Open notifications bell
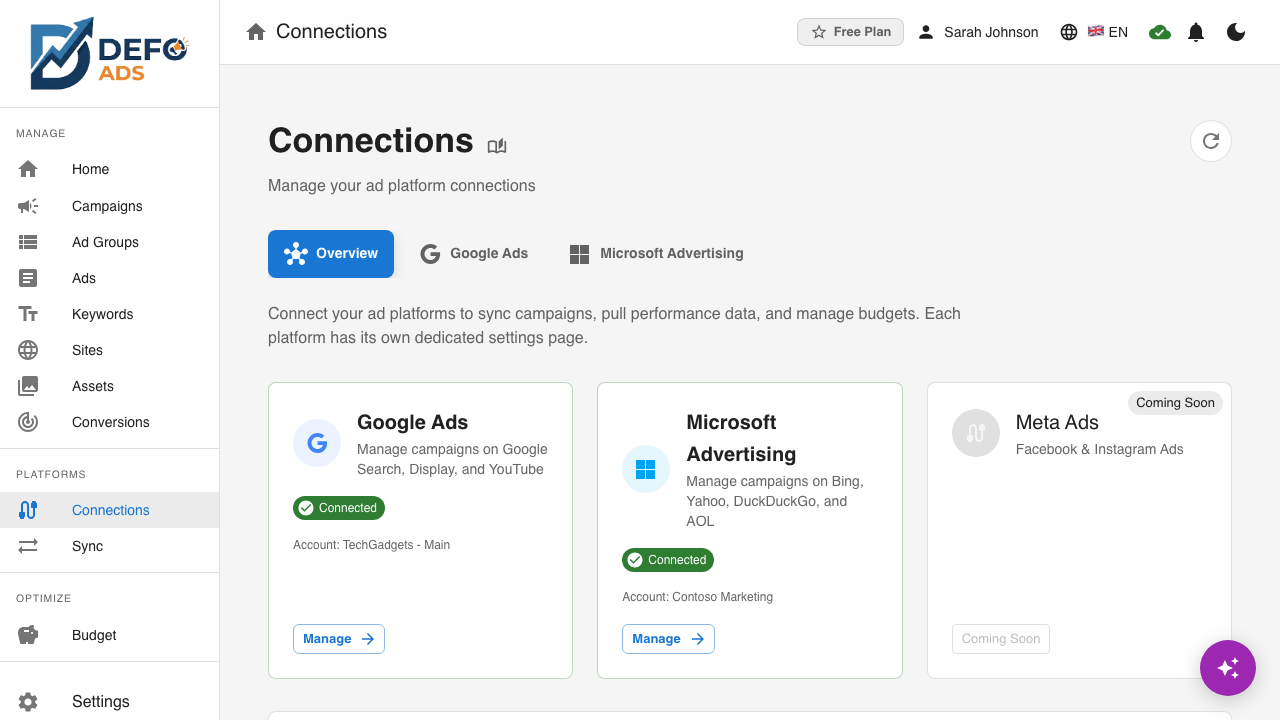The height and width of the screenshot is (720, 1280). tap(1196, 32)
